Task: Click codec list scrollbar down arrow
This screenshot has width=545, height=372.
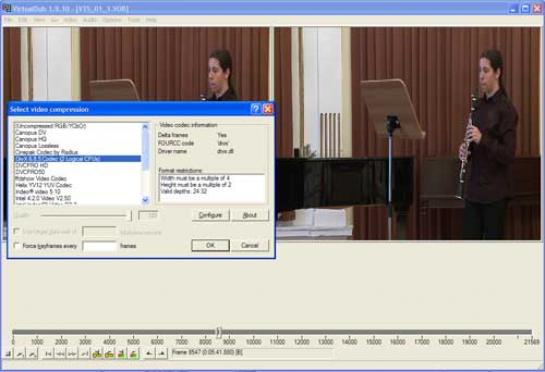Action: pyautogui.click(x=145, y=200)
